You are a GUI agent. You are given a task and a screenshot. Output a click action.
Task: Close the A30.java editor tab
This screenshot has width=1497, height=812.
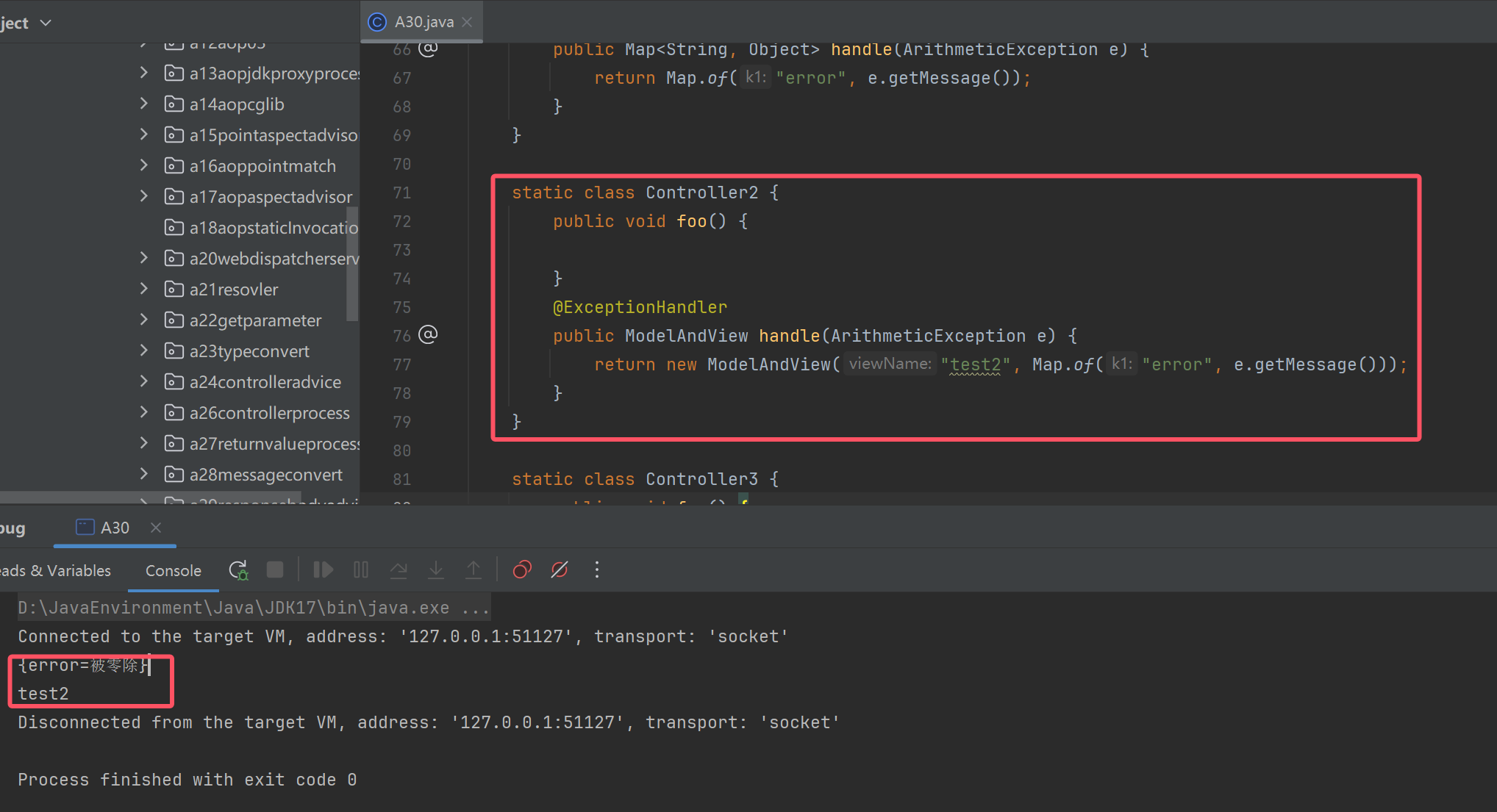pyautogui.click(x=467, y=22)
